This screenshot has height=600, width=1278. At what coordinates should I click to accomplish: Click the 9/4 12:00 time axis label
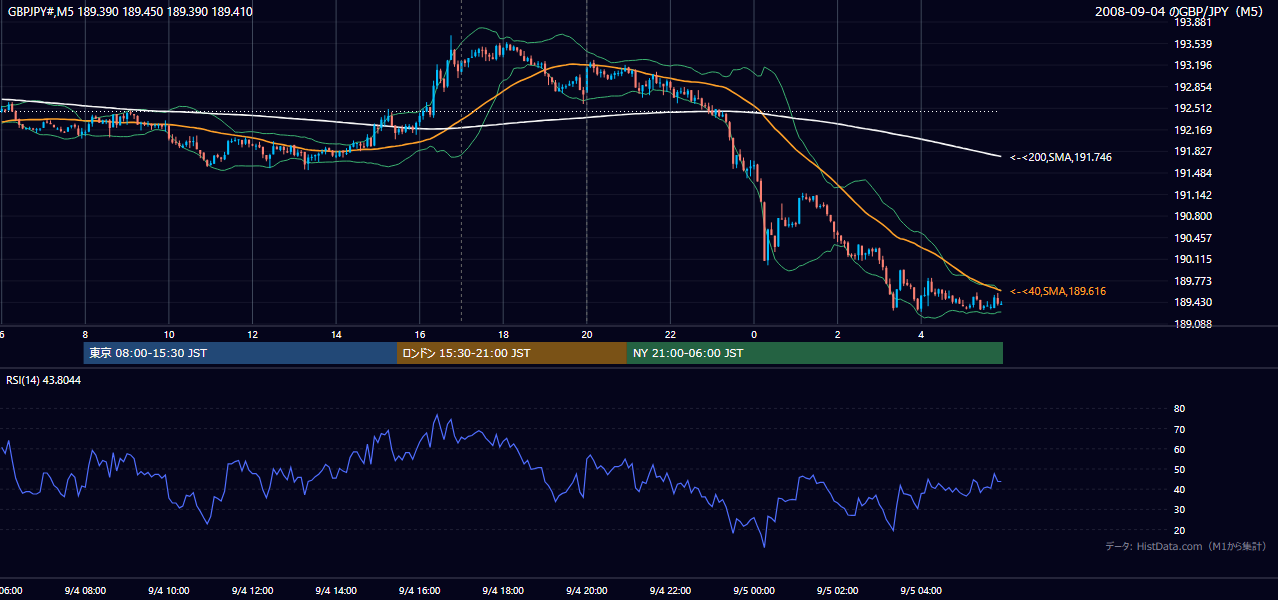[251, 591]
